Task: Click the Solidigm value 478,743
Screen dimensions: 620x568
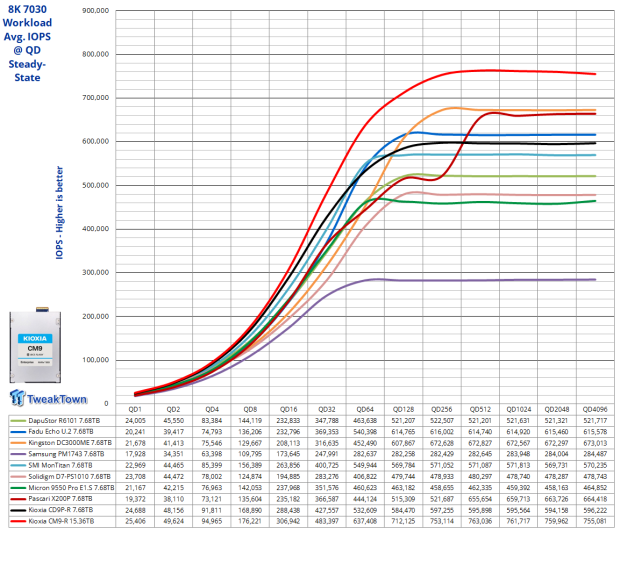Action: pos(595,476)
